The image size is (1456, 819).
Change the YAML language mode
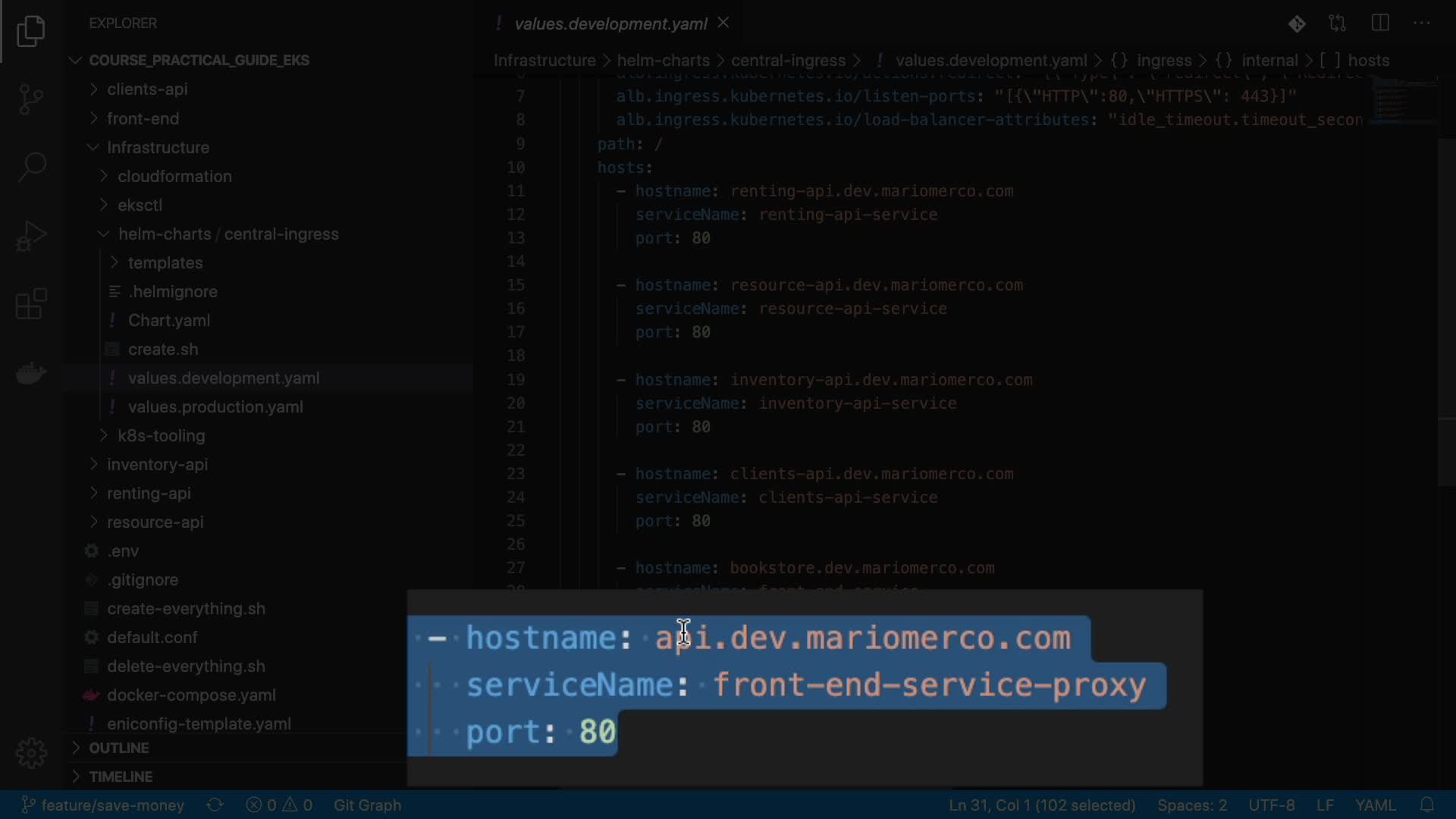[x=1375, y=805]
